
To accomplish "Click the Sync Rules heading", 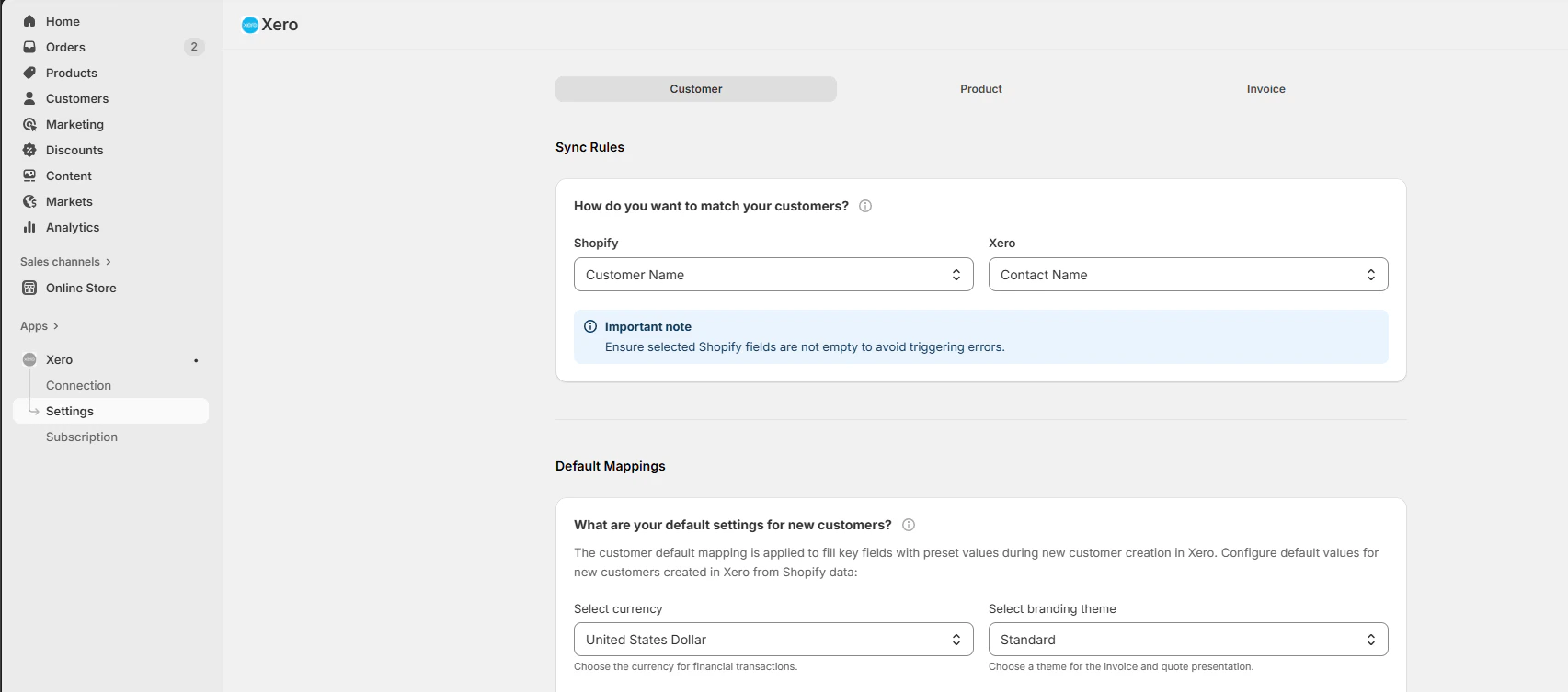I will (589, 147).
